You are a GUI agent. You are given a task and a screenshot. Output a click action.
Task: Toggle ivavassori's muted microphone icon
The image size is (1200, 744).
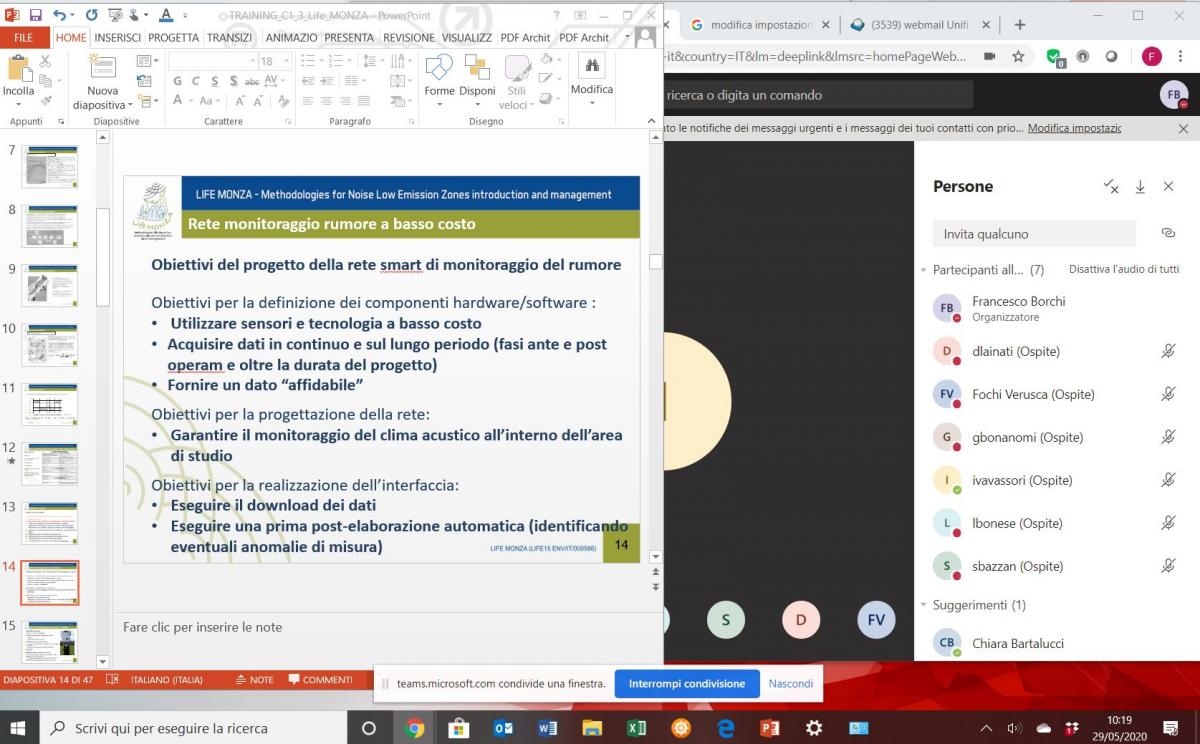click(1167, 480)
